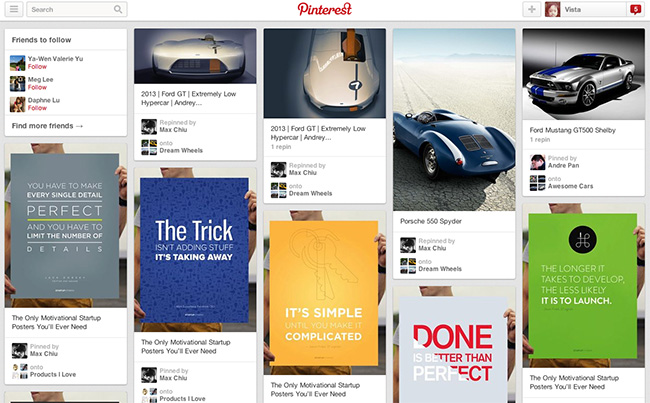Open the hamburger menu icon
Screen dimensions: 650x403
(x=14, y=9)
